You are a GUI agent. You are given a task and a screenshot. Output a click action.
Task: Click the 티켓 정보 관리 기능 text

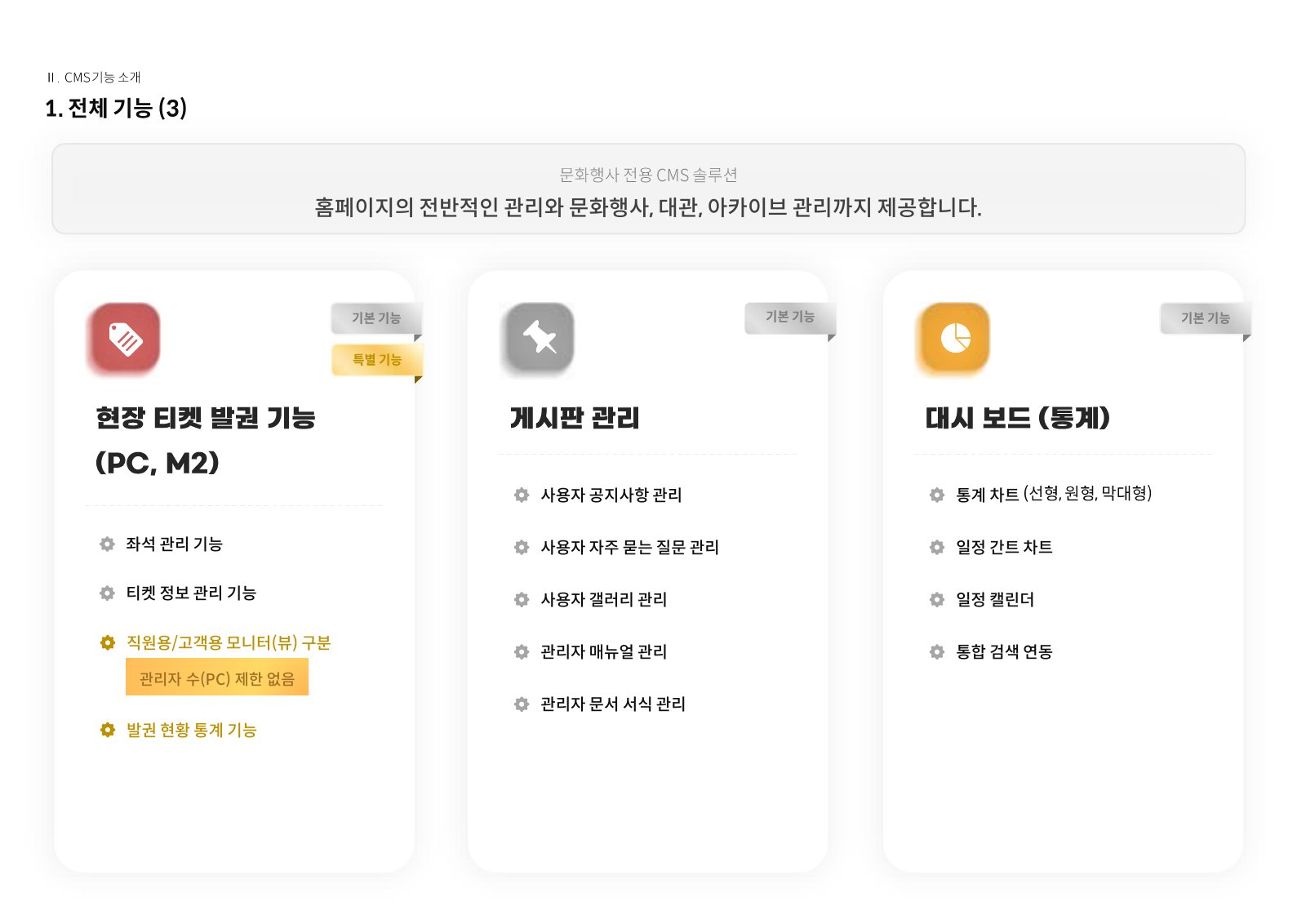tap(191, 593)
